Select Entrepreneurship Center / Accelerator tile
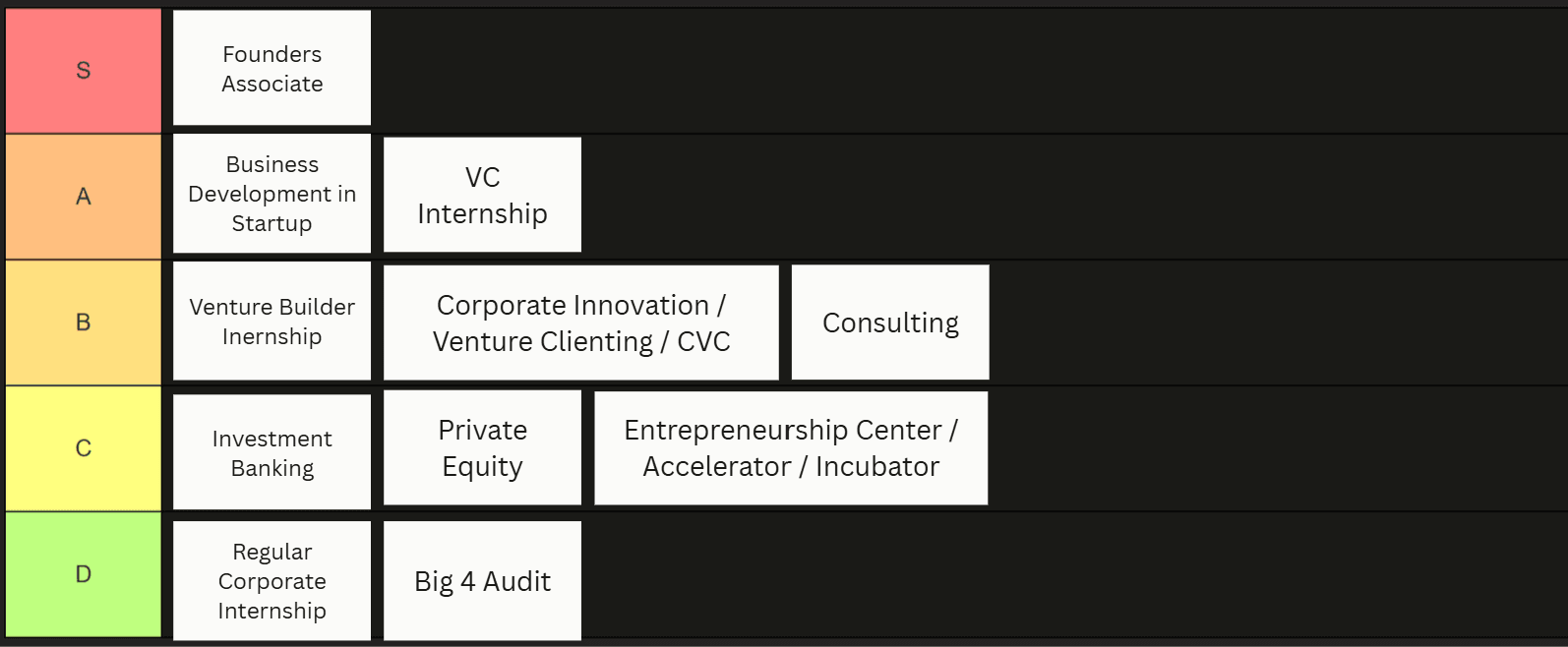The image size is (1568, 647). (x=791, y=447)
